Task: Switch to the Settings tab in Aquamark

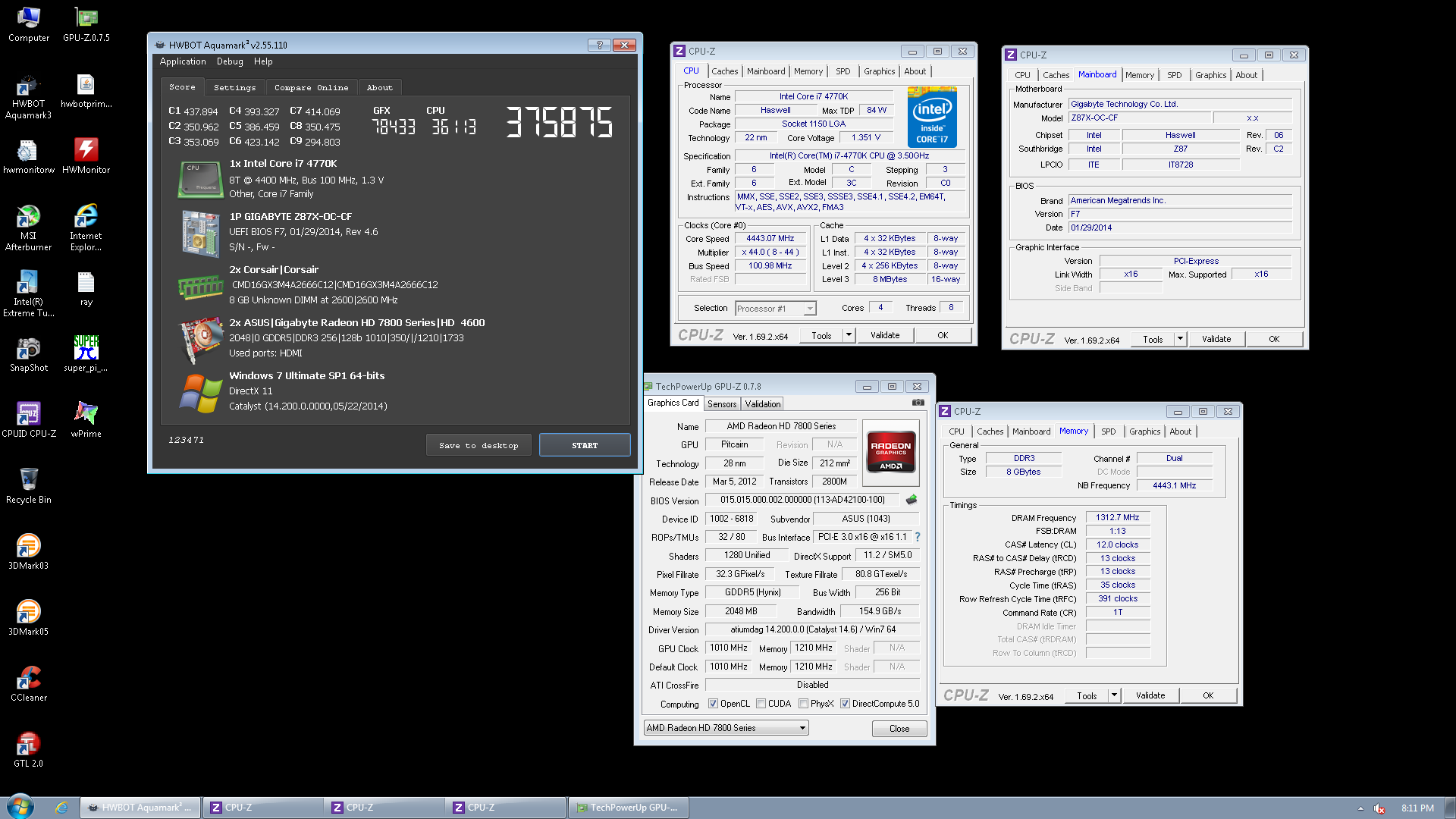Action: 234,88
